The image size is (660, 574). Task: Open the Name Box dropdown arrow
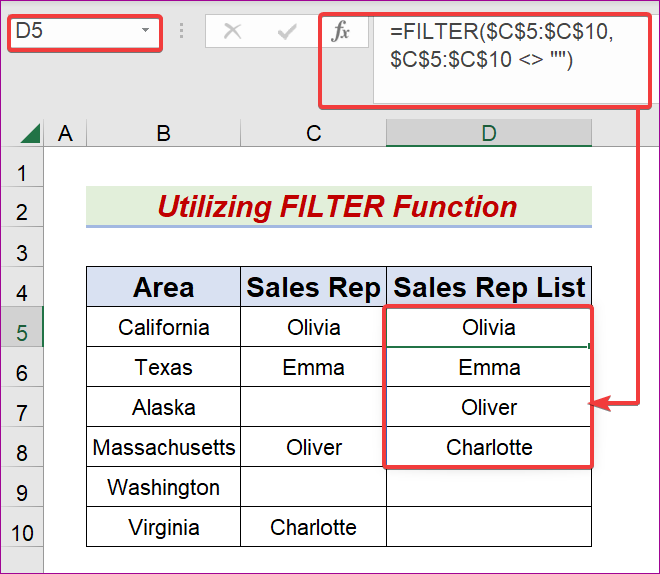(x=146, y=31)
